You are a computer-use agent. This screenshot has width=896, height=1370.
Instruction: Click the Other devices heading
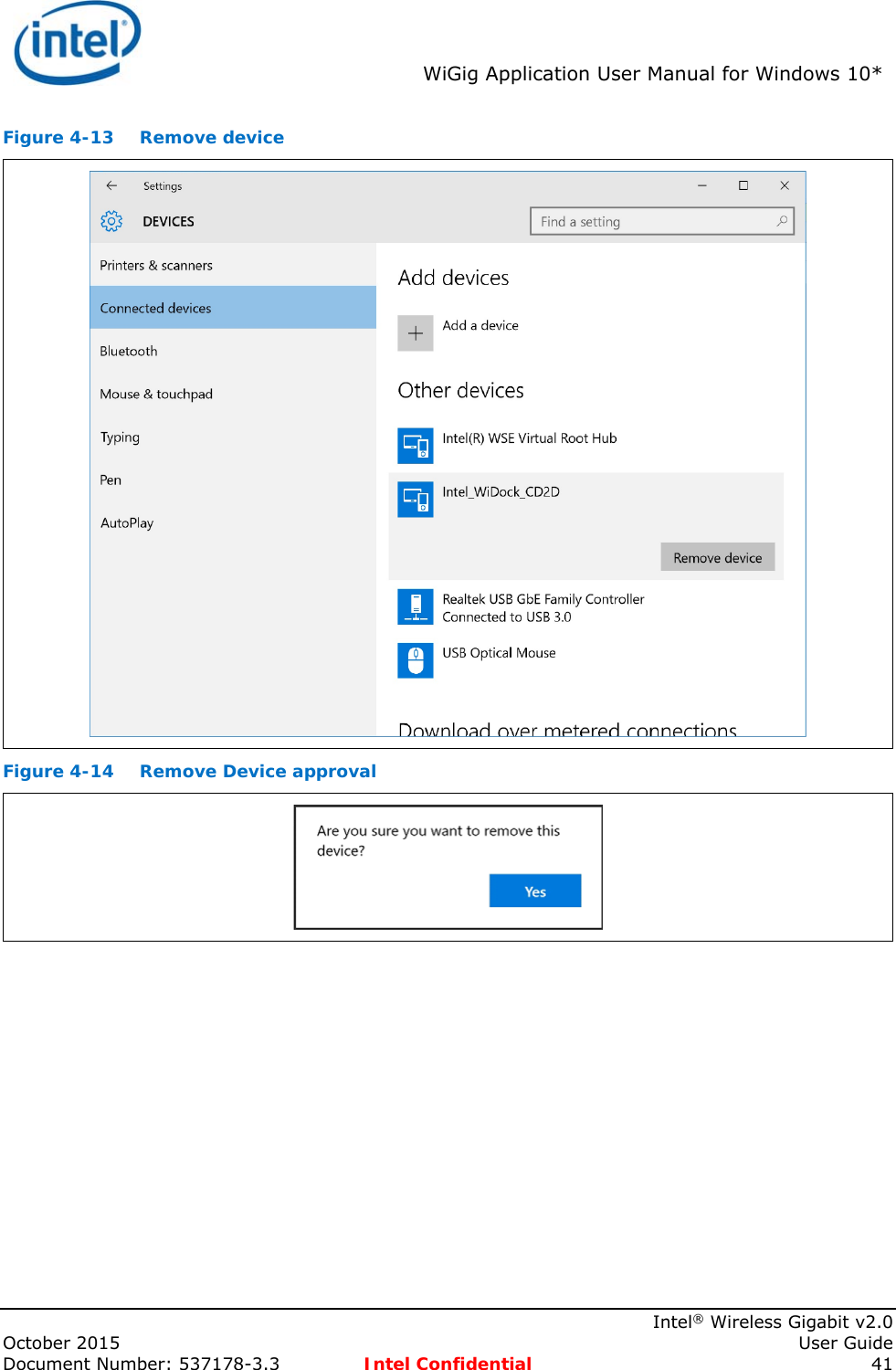coord(461,391)
